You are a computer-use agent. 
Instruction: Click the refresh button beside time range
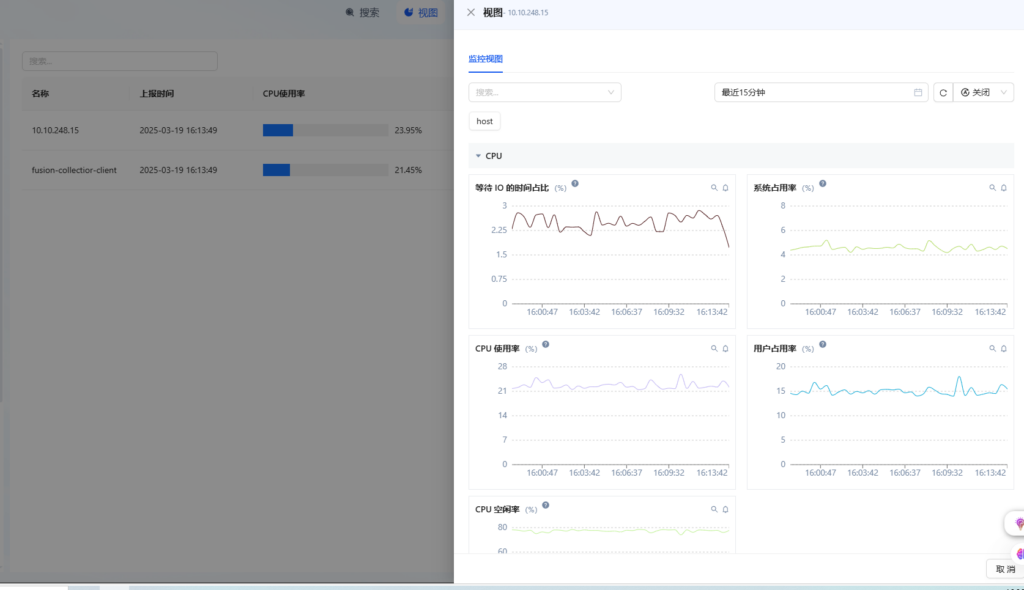943,92
